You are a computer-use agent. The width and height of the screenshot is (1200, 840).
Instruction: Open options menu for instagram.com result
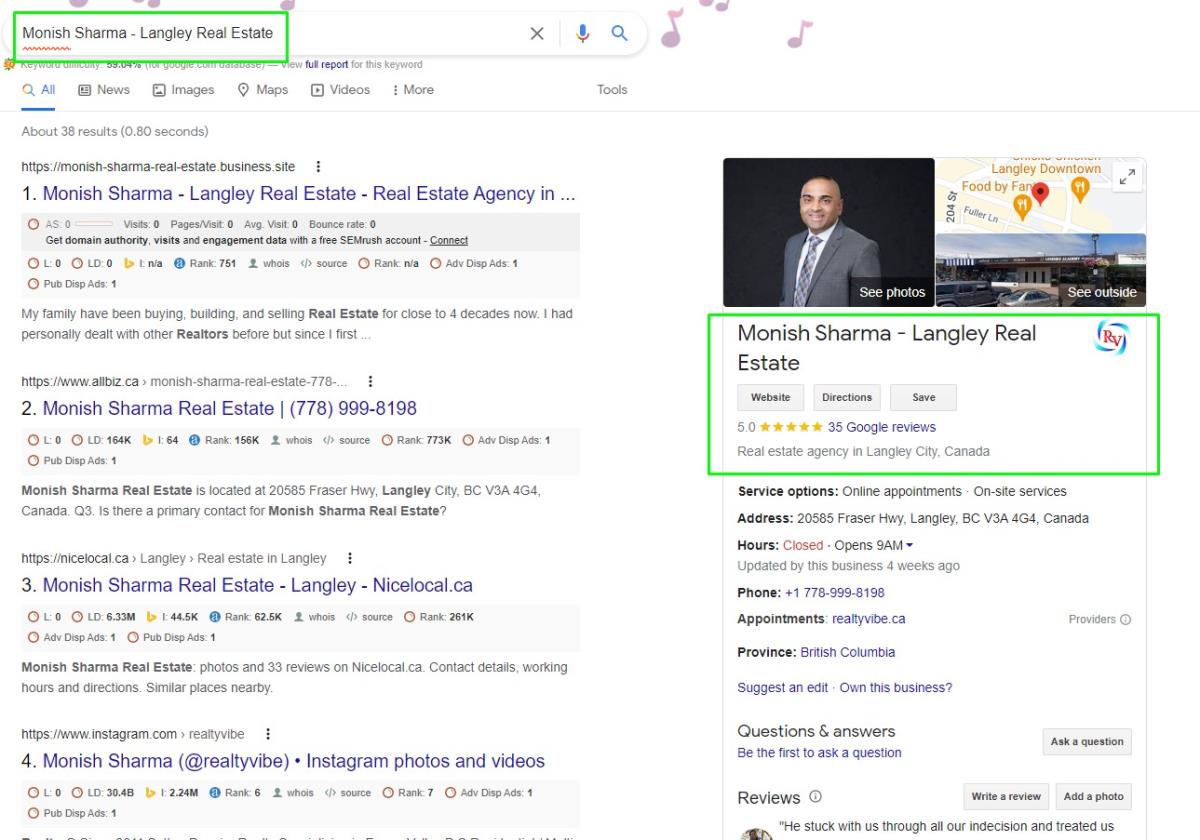click(267, 734)
